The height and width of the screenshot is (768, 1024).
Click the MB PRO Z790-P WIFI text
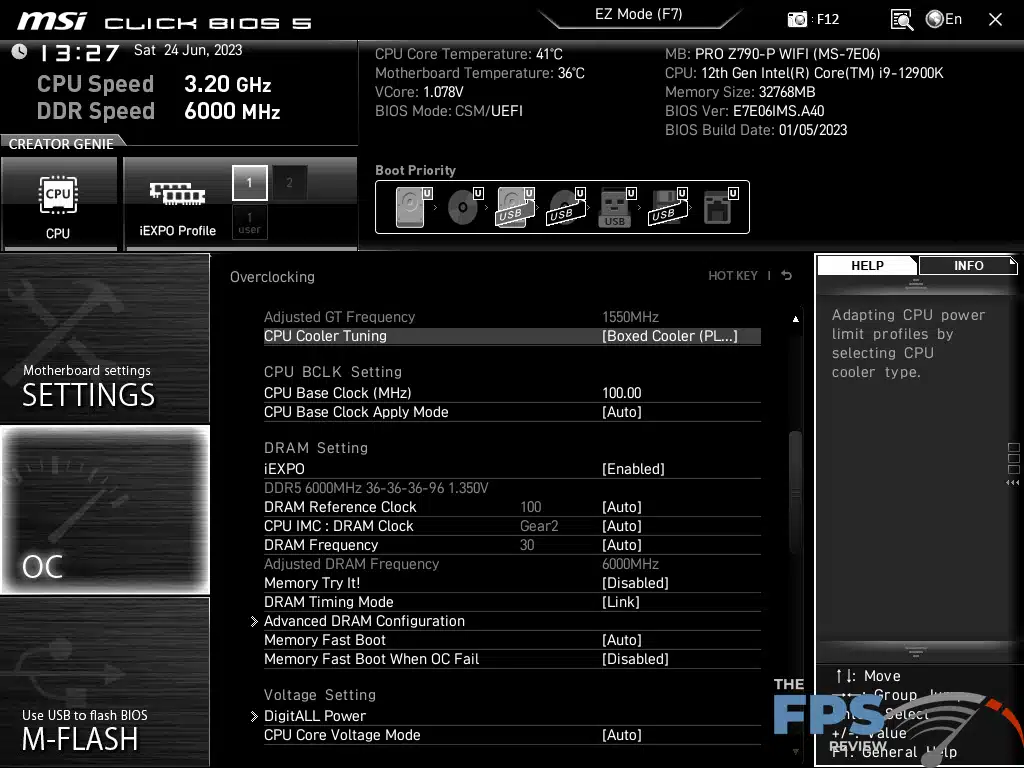(773, 54)
